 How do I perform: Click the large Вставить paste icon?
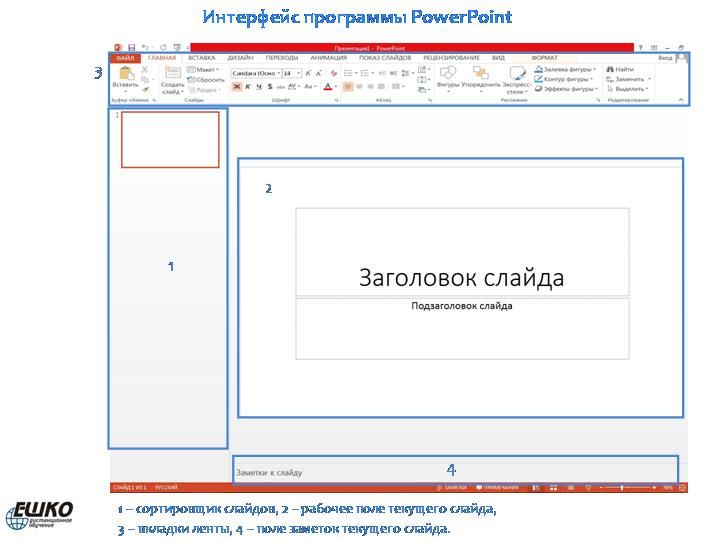point(126,73)
